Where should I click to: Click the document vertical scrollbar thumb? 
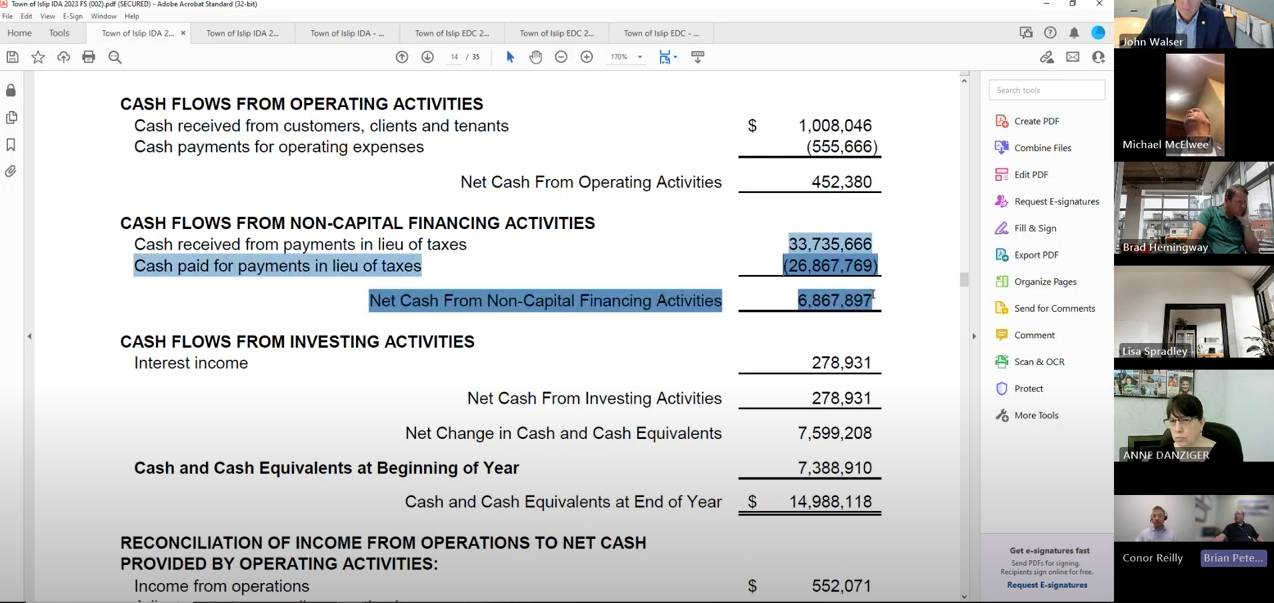(964, 279)
